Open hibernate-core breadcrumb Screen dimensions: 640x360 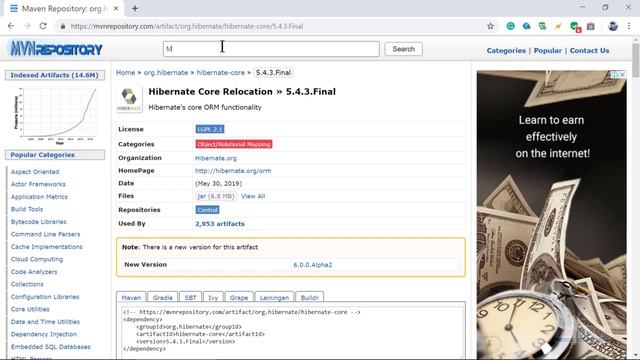(x=220, y=73)
